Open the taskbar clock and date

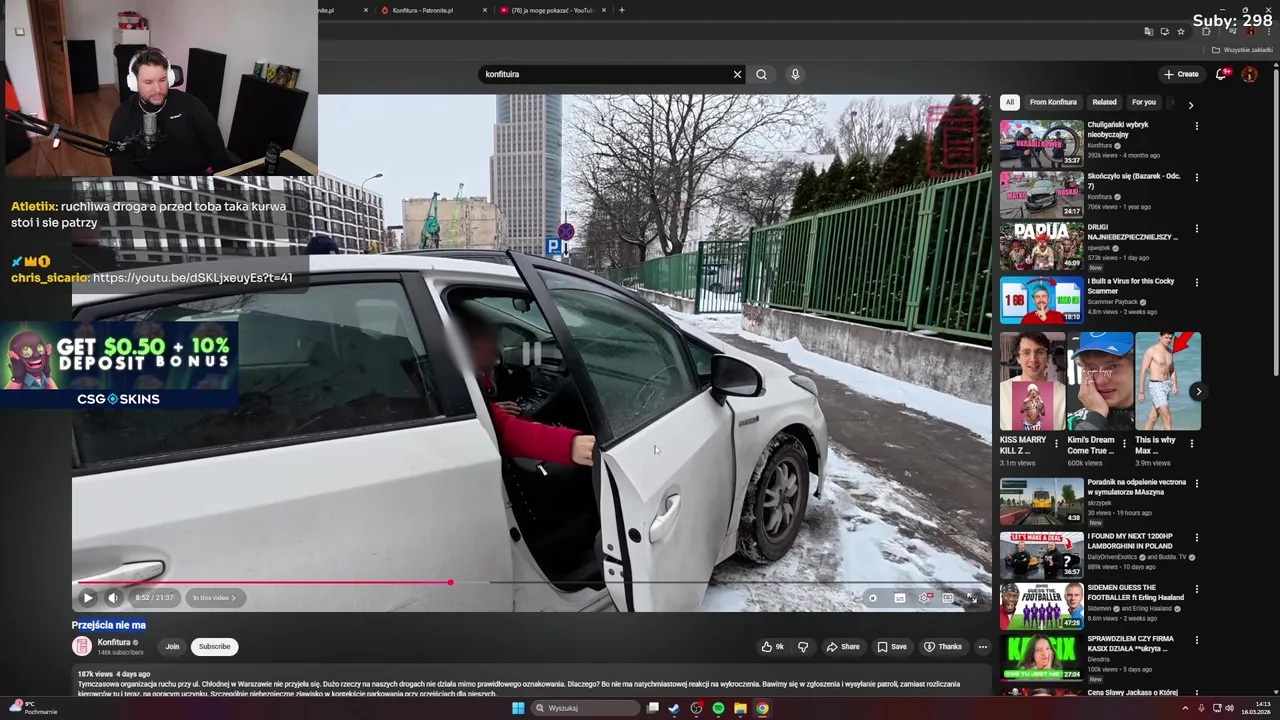click(1257, 708)
